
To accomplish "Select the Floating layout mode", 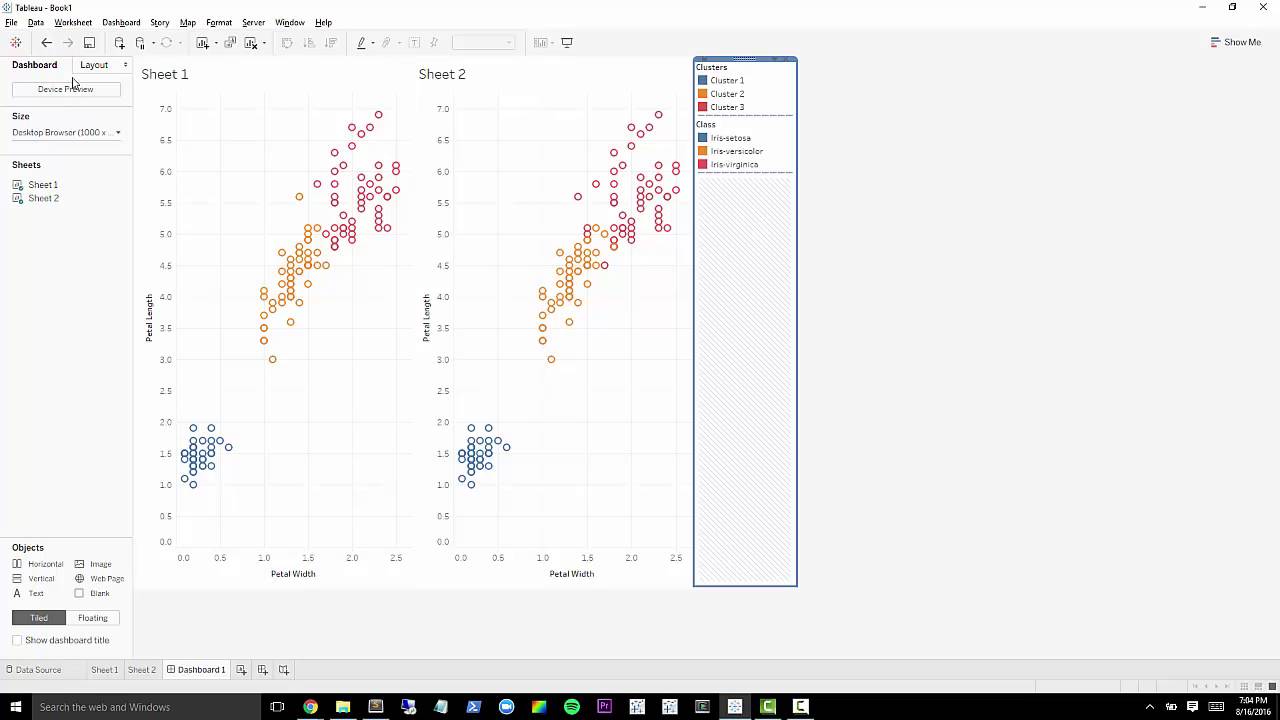I will click(93, 618).
